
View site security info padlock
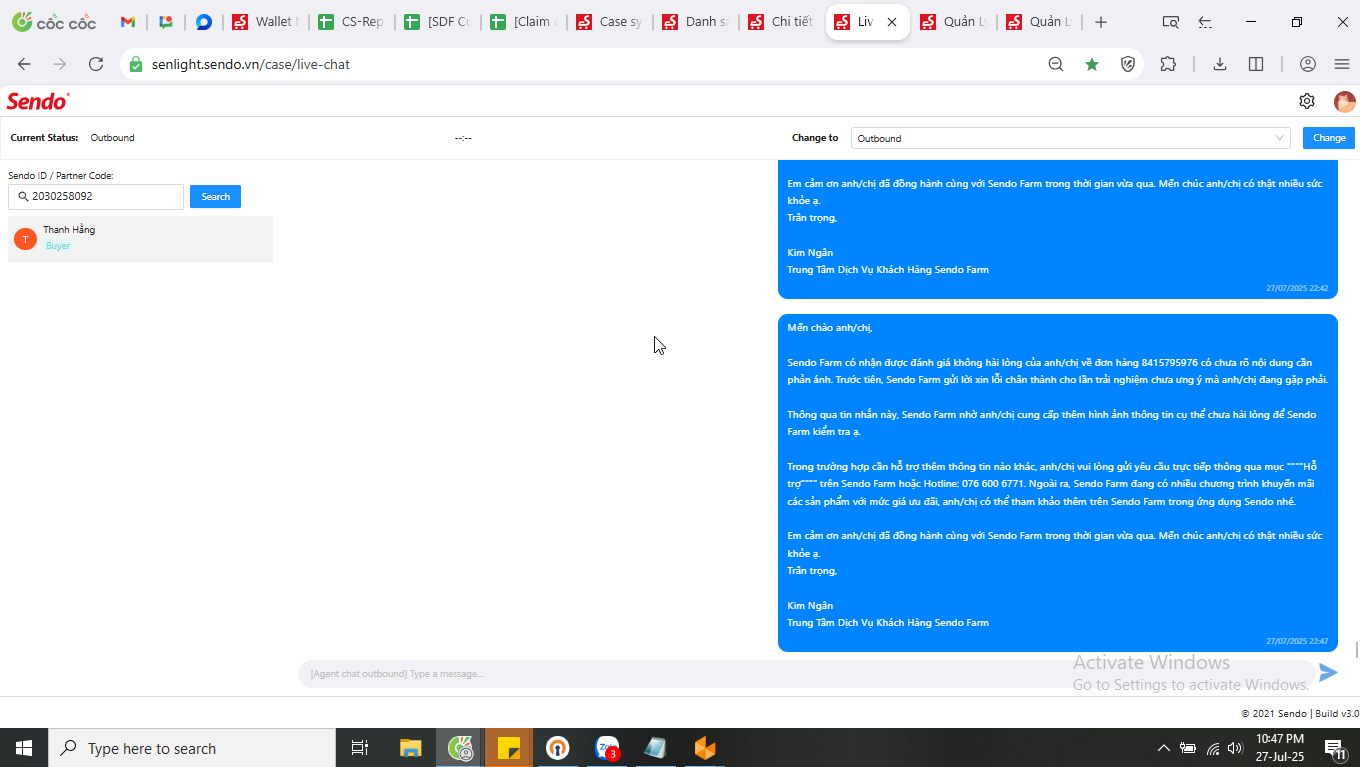click(136, 64)
